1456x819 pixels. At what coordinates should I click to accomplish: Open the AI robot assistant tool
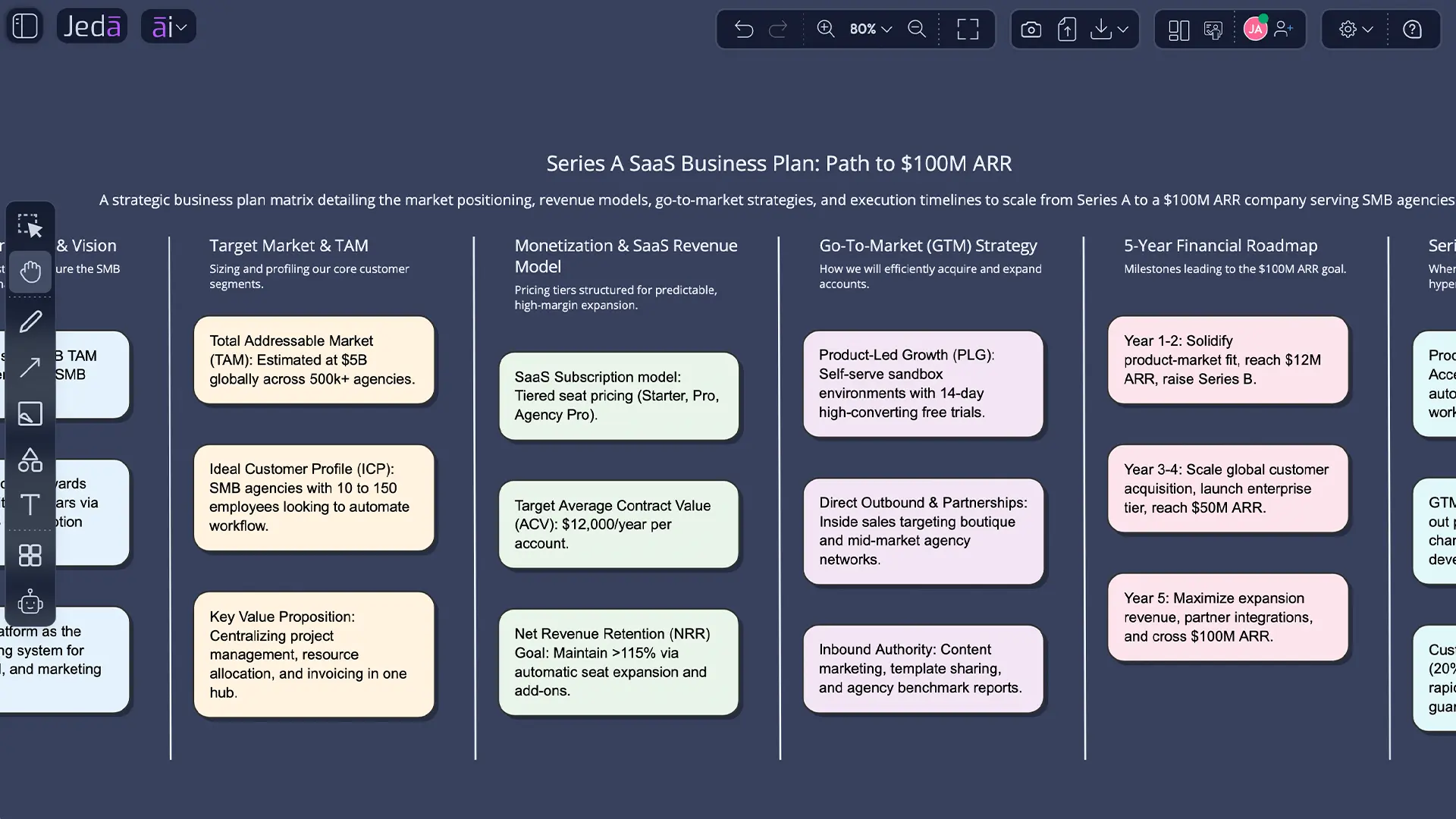tap(30, 602)
